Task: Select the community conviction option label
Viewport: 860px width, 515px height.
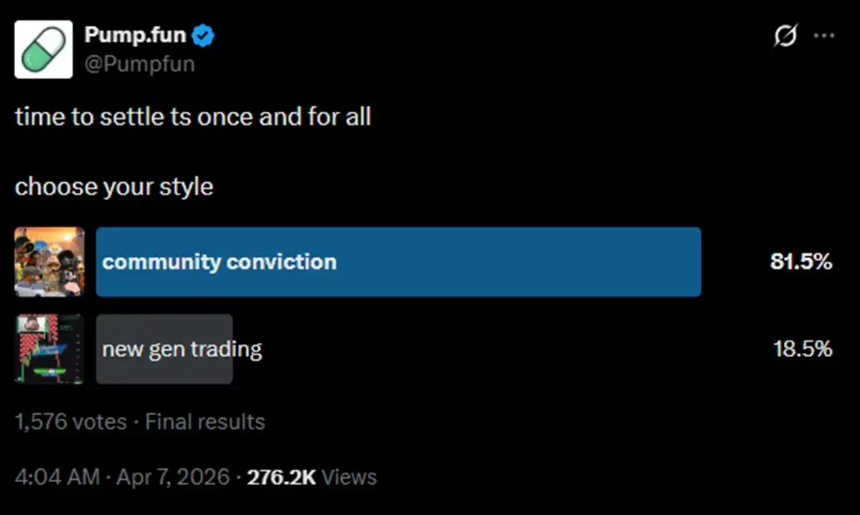Action: pos(219,262)
